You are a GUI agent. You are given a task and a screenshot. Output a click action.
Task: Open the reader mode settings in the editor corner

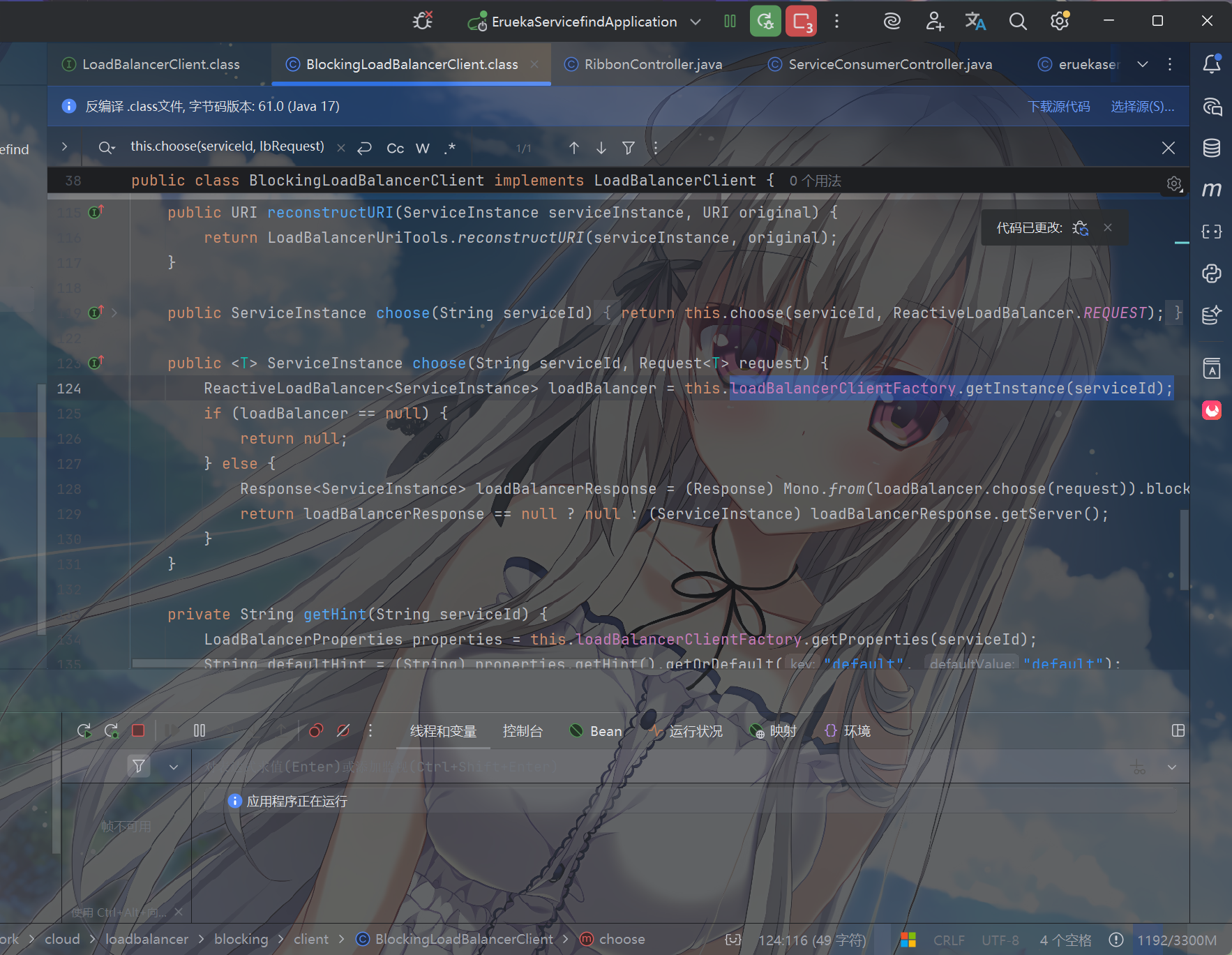pos(1174,183)
